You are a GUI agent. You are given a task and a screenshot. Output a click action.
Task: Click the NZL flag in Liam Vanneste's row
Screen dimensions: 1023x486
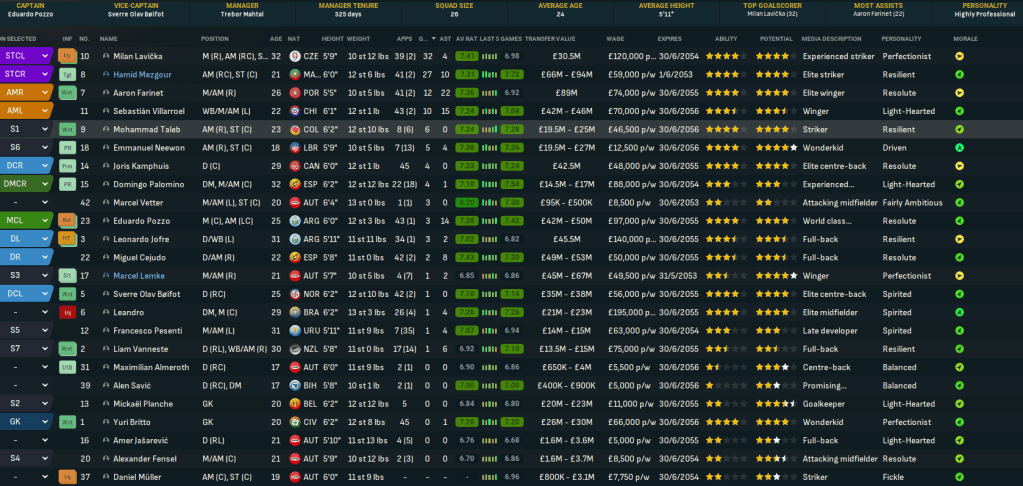coord(294,349)
